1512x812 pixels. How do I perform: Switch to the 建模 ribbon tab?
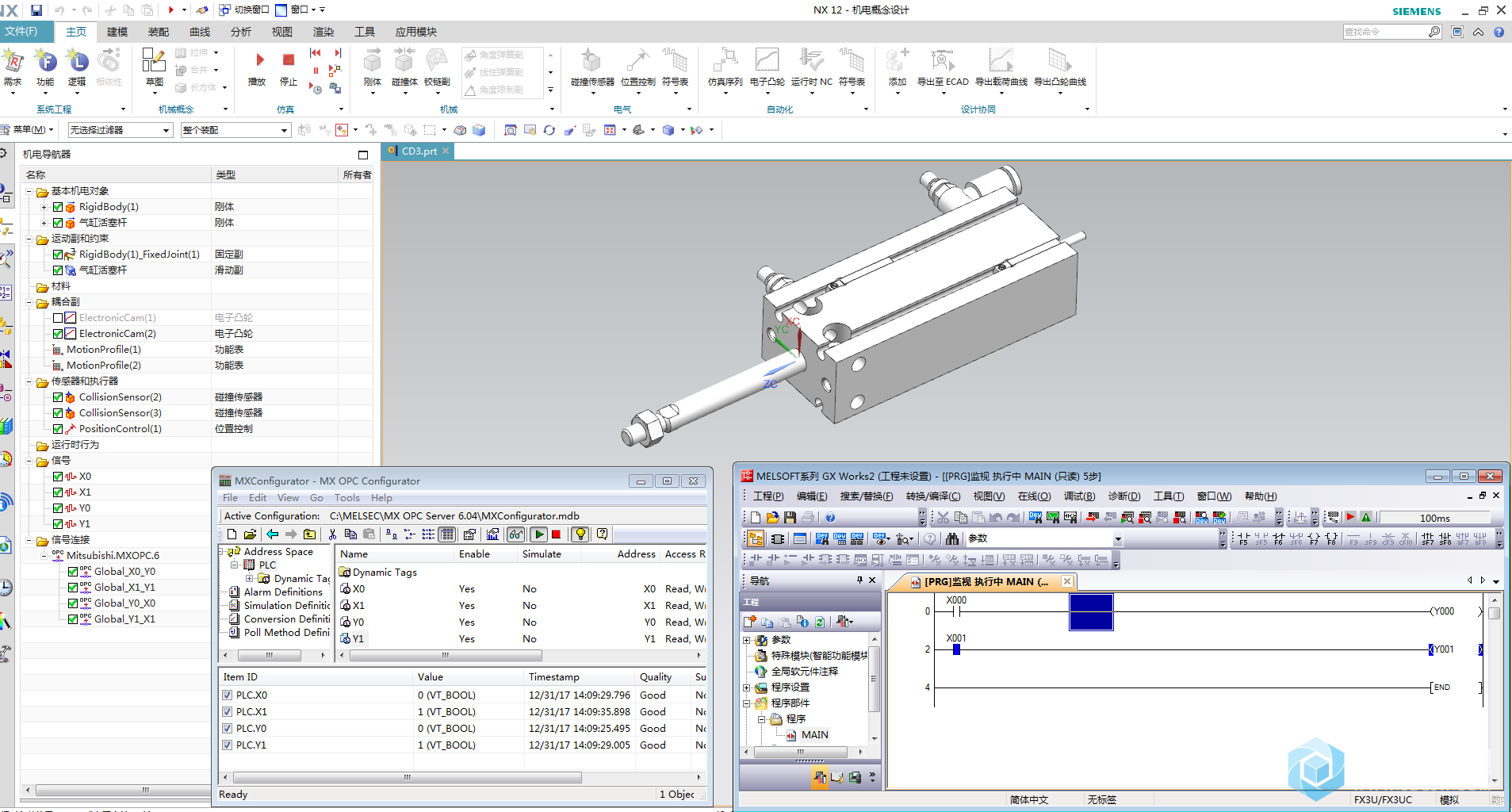click(117, 32)
